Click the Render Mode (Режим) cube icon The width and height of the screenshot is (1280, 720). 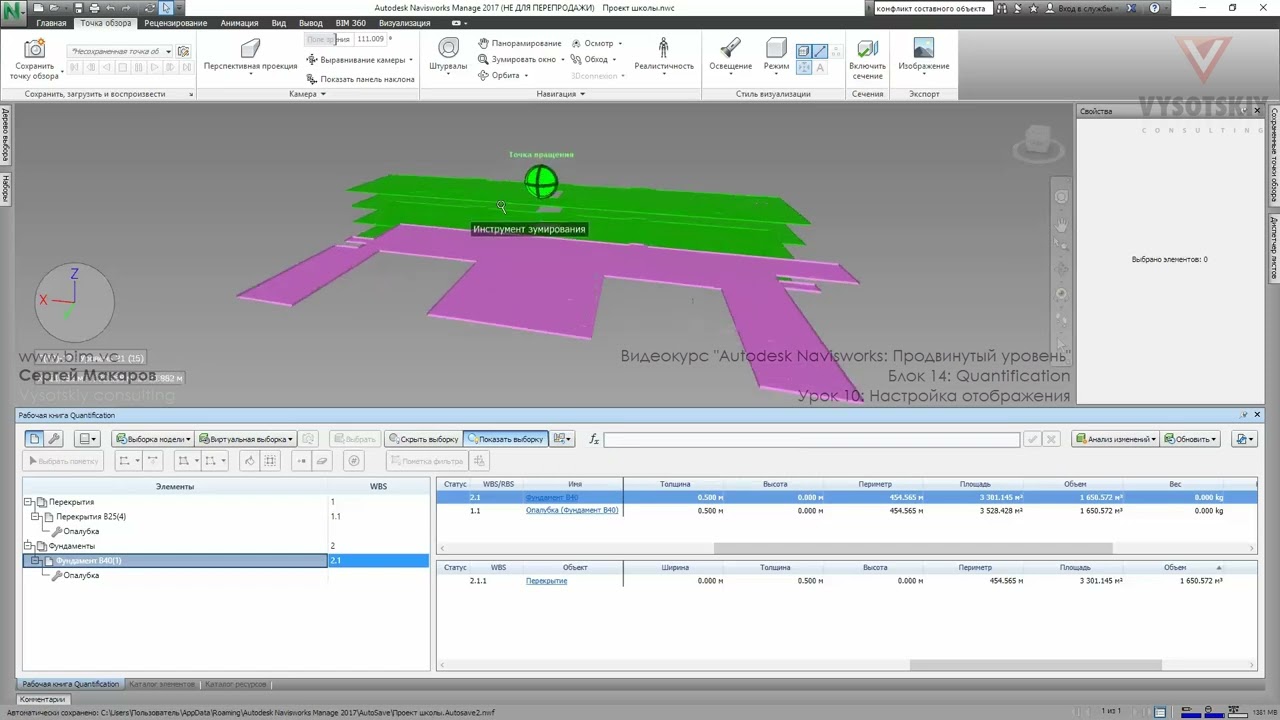tap(776, 48)
